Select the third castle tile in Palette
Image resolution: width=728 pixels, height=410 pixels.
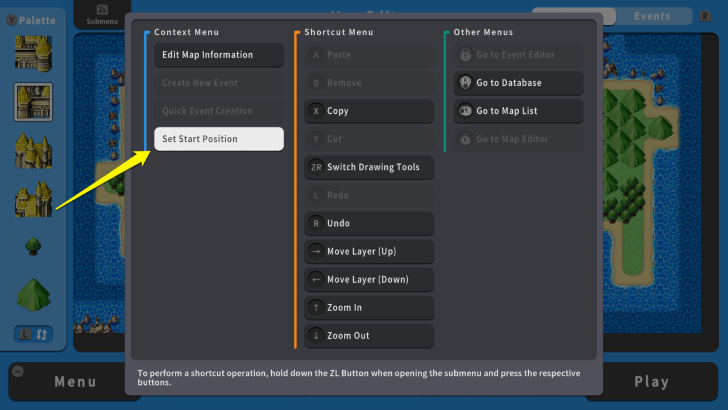click(33, 150)
